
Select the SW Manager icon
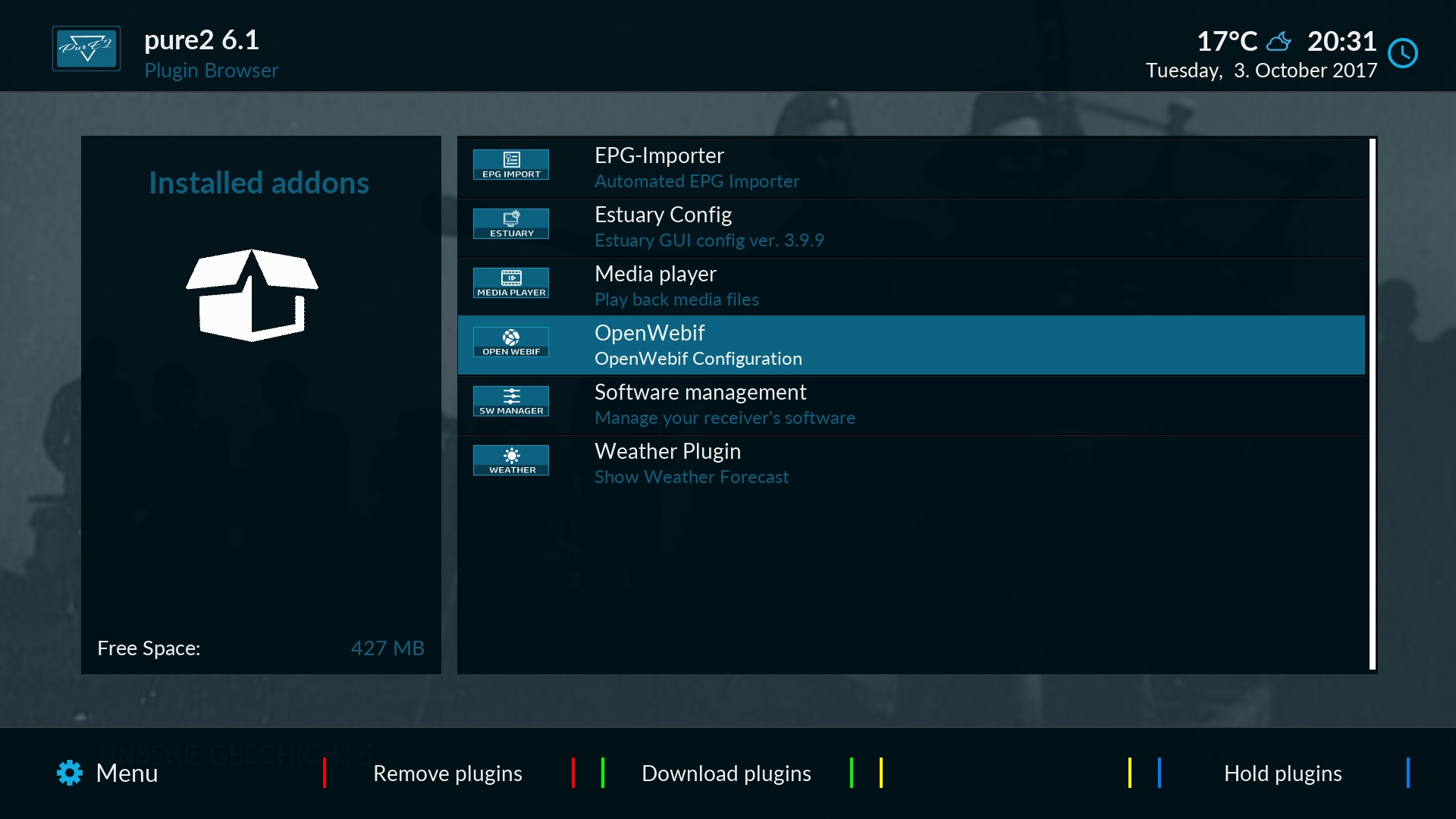pyautogui.click(x=511, y=402)
